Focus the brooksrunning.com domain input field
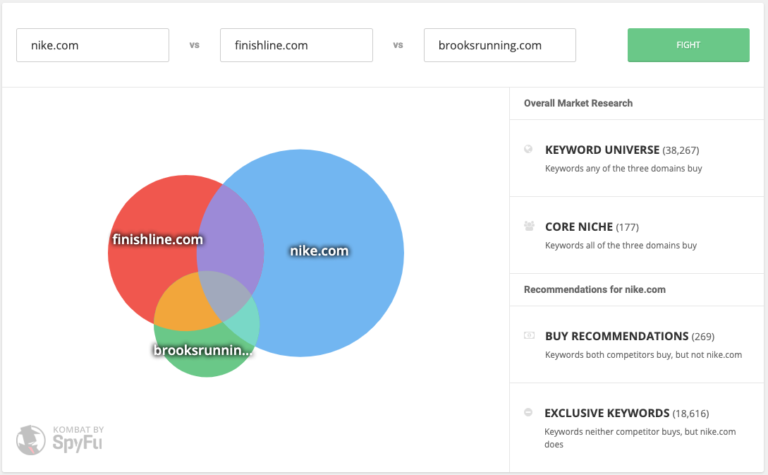This screenshot has height=475, width=768. point(500,45)
